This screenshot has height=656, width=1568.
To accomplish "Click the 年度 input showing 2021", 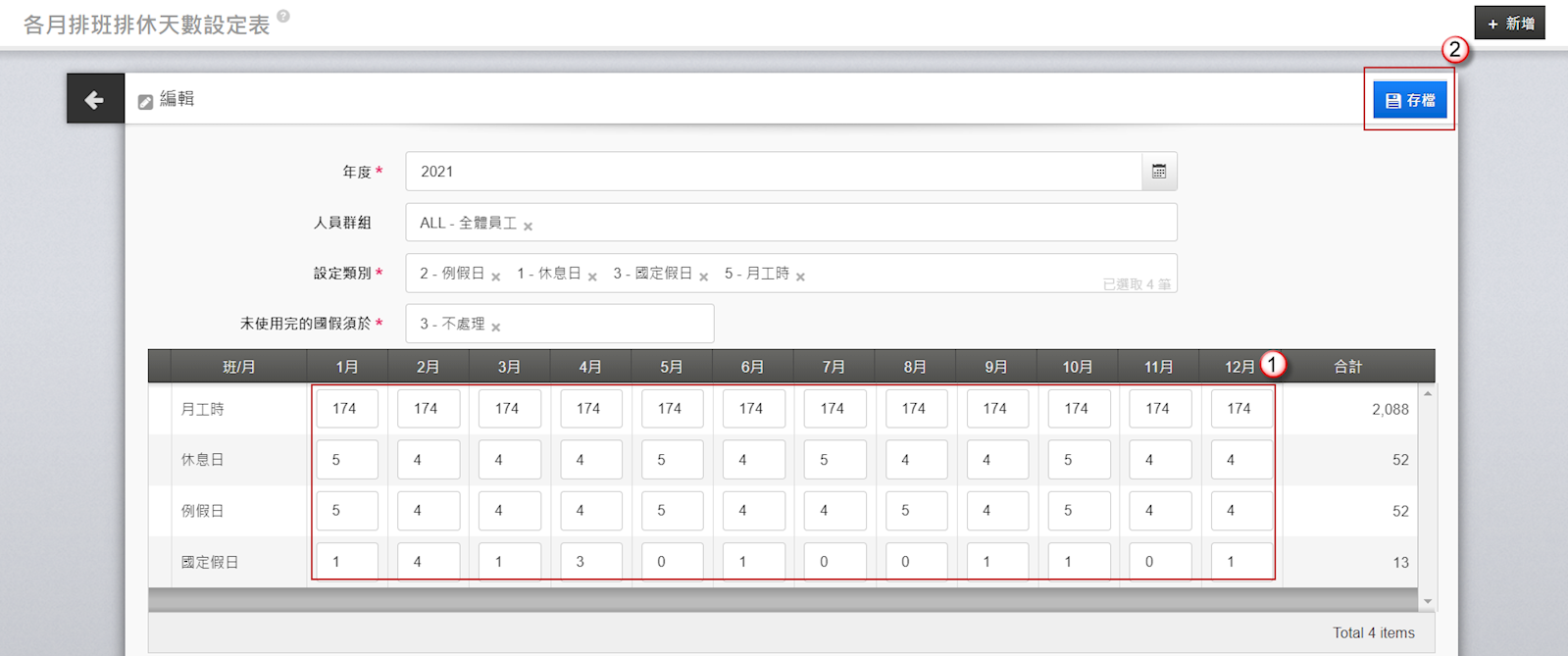I will pos(773,172).
